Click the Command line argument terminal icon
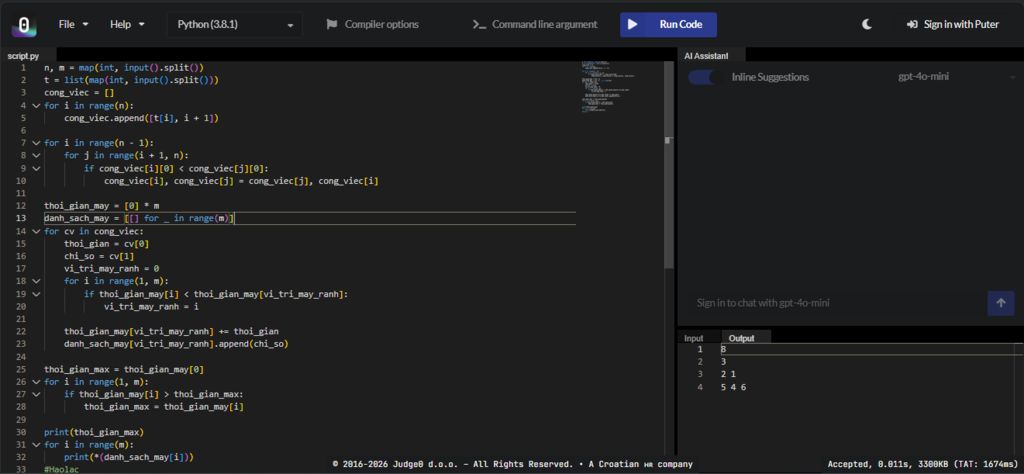The width and height of the screenshot is (1024, 474). [479, 24]
